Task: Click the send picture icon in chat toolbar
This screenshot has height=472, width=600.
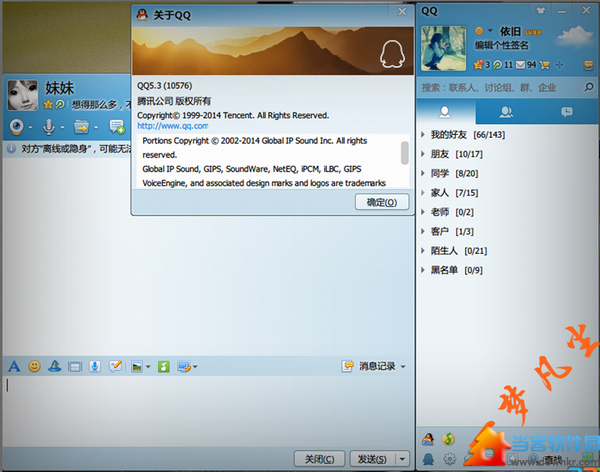Action: pyautogui.click(x=137, y=367)
